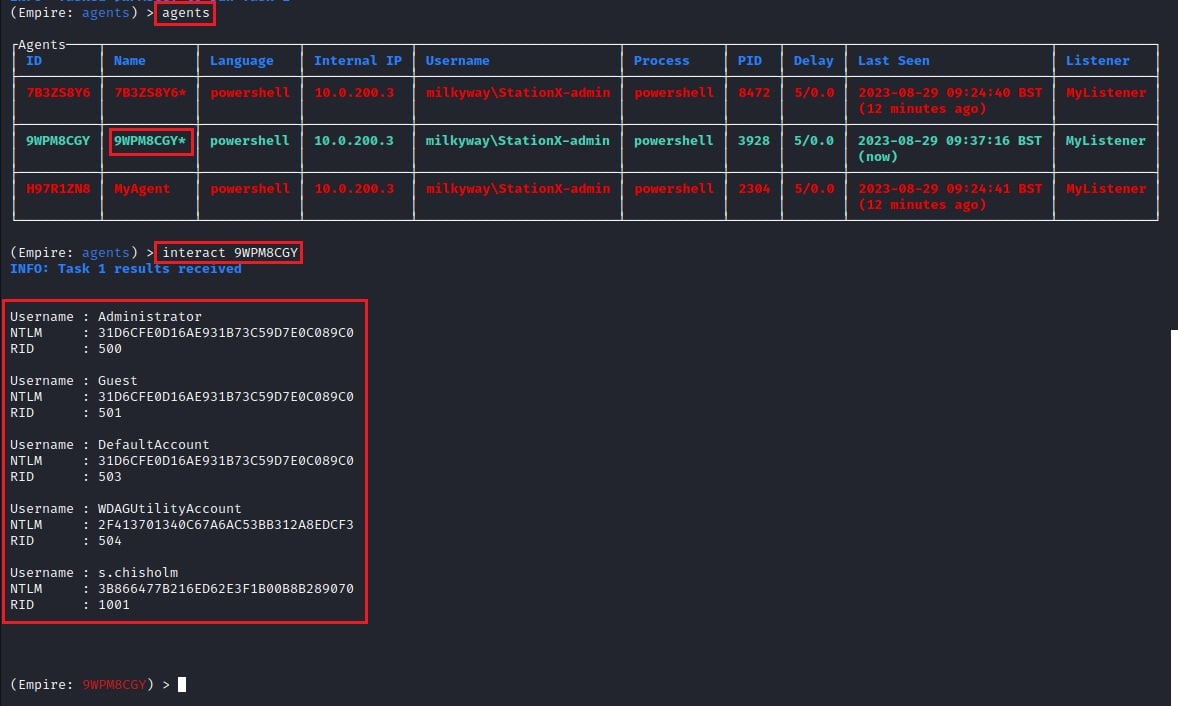Select RID value 504
The image size is (1178, 706).
[x=110, y=540]
